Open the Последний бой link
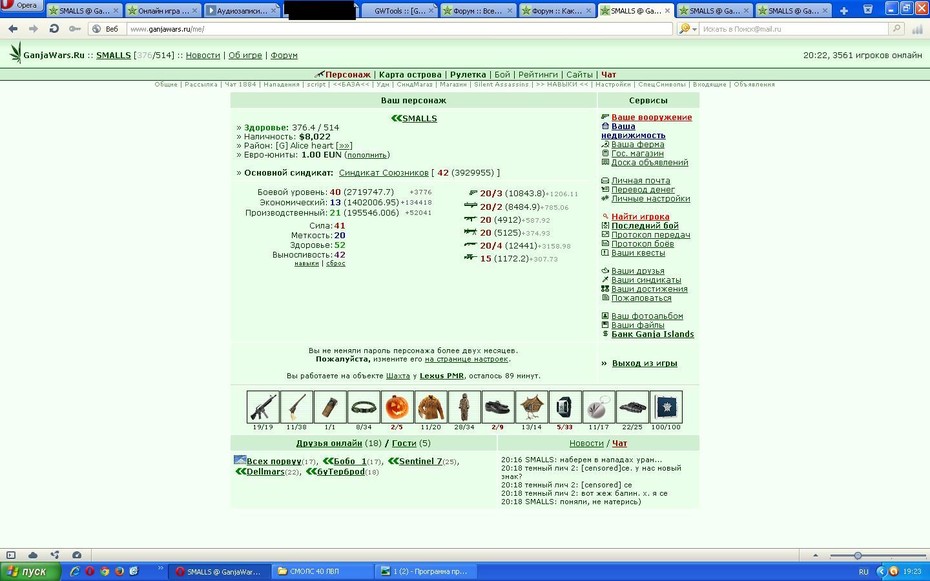This screenshot has width=930, height=581. 645,226
